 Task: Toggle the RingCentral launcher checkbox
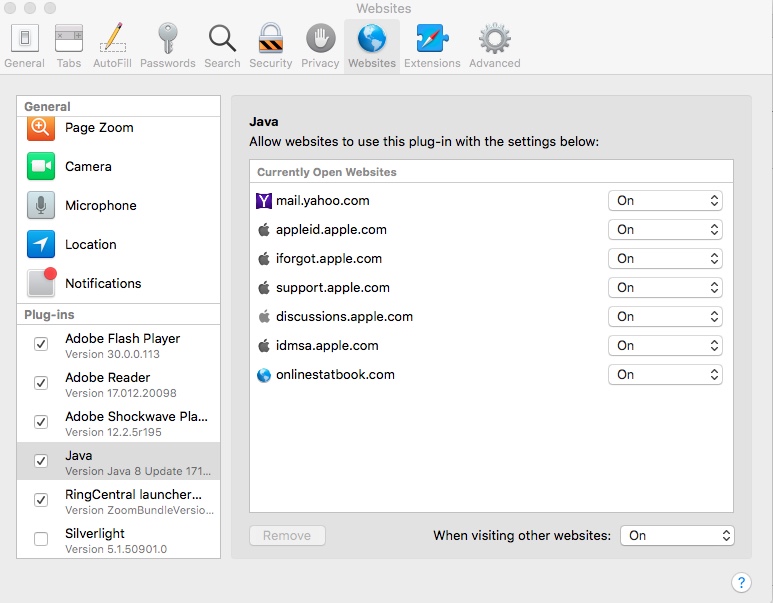pos(41,500)
